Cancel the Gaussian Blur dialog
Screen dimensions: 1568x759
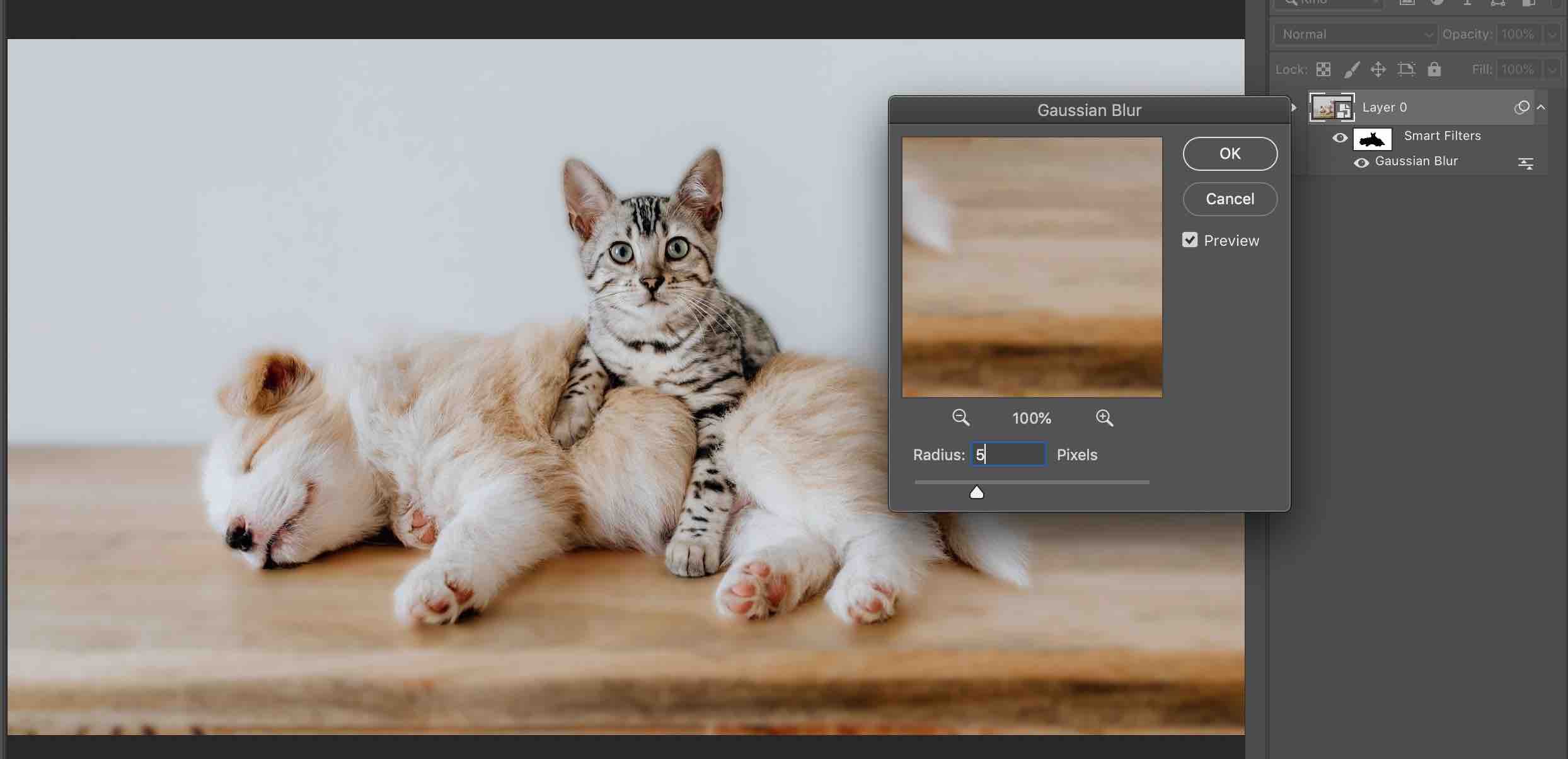click(x=1230, y=199)
